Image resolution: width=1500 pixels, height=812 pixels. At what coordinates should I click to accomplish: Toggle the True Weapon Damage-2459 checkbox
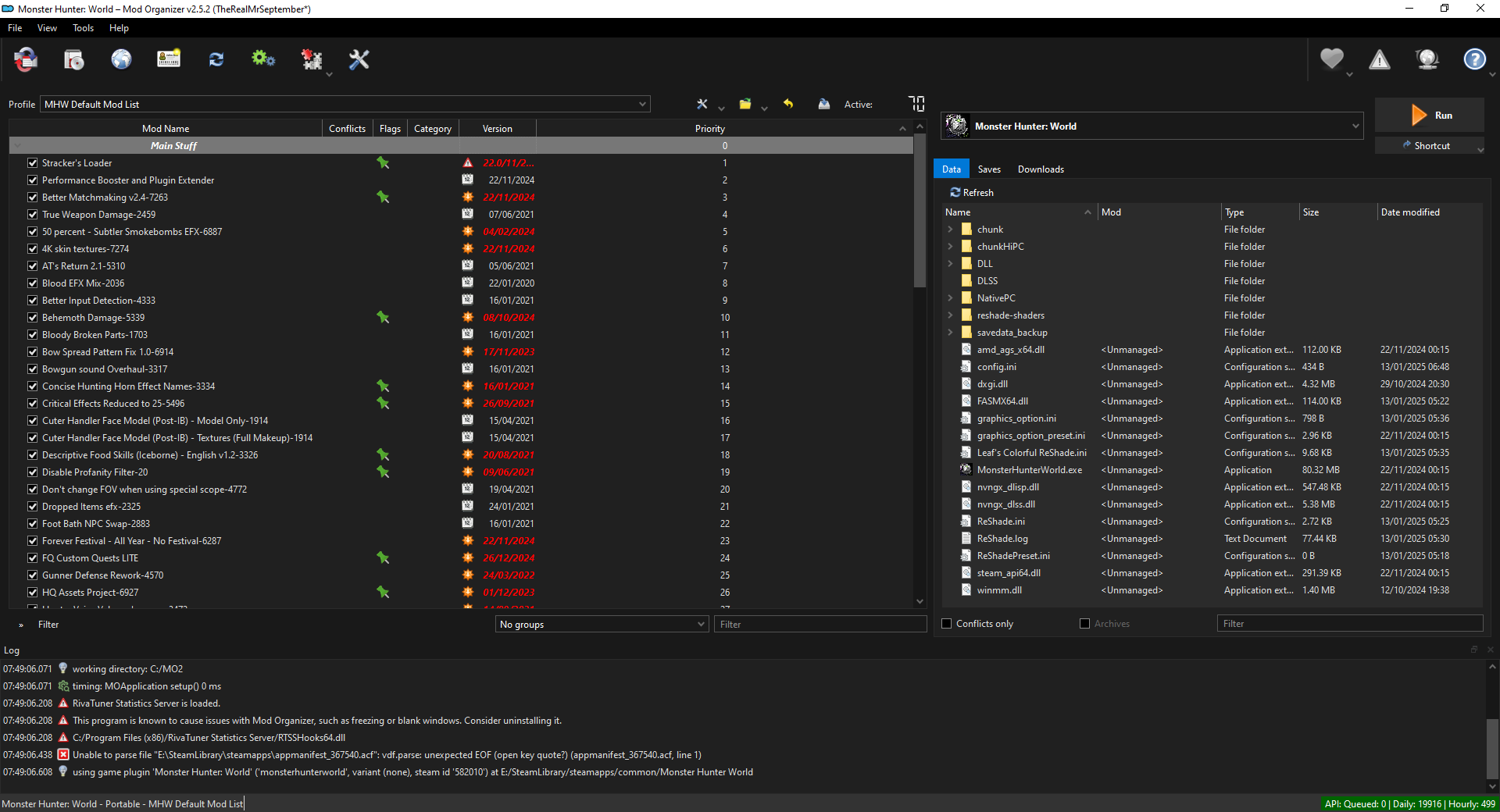click(33, 215)
